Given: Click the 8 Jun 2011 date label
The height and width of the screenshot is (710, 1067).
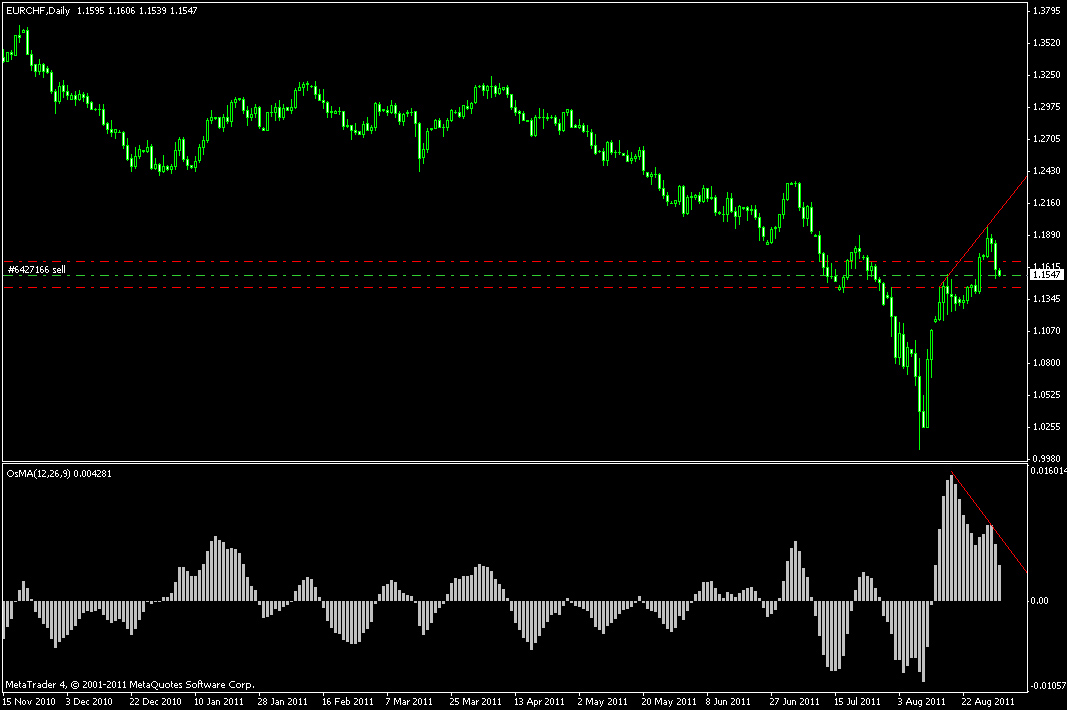Looking at the screenshot, I should tap(728, 701).
